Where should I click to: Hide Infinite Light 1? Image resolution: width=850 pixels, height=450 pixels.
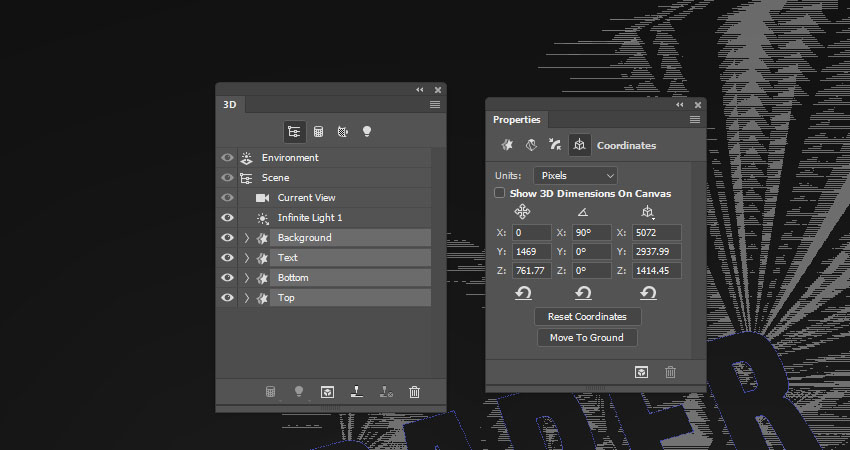point(227,218)
